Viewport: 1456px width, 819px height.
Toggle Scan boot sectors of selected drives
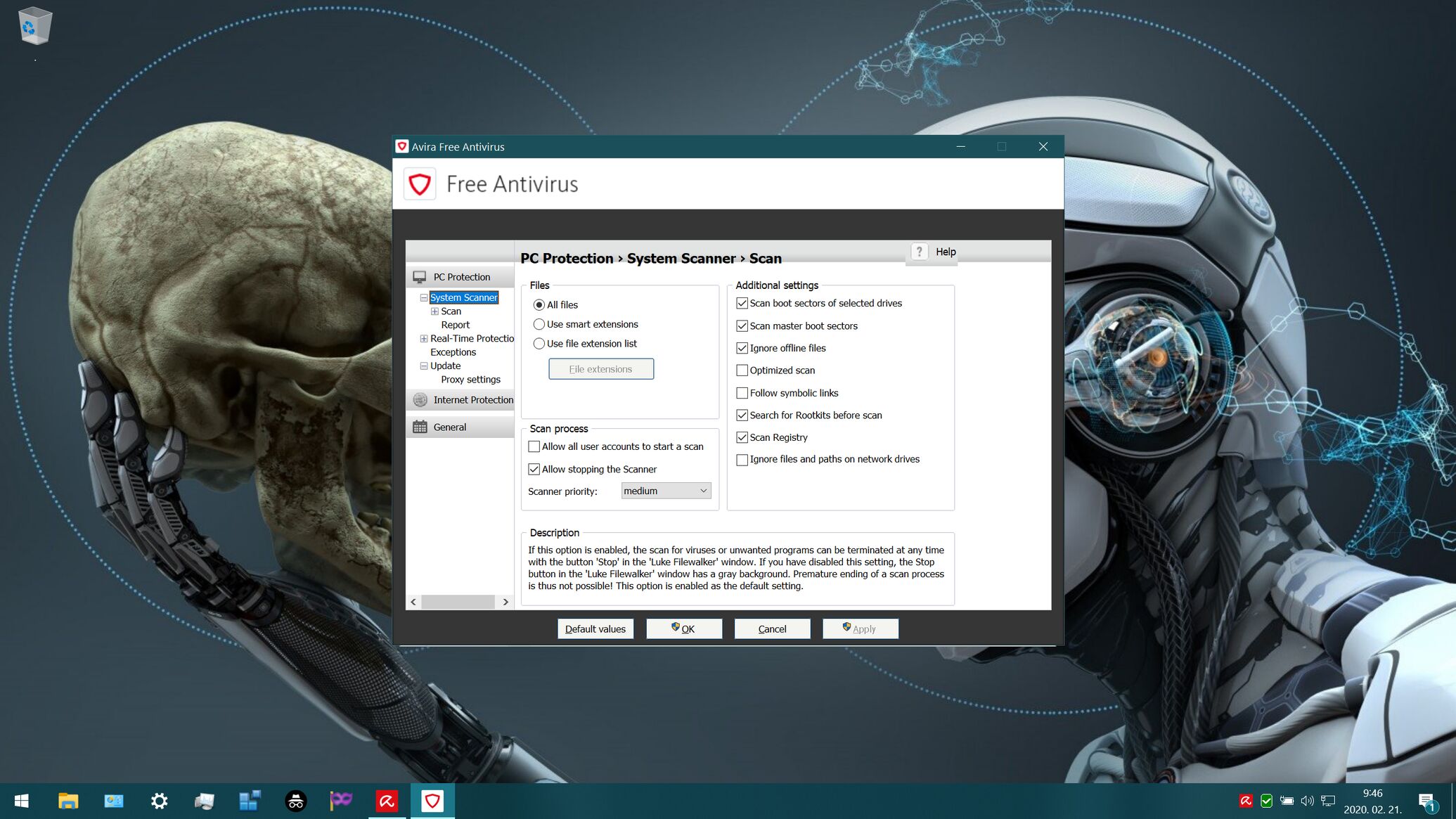tap(742, 303)
